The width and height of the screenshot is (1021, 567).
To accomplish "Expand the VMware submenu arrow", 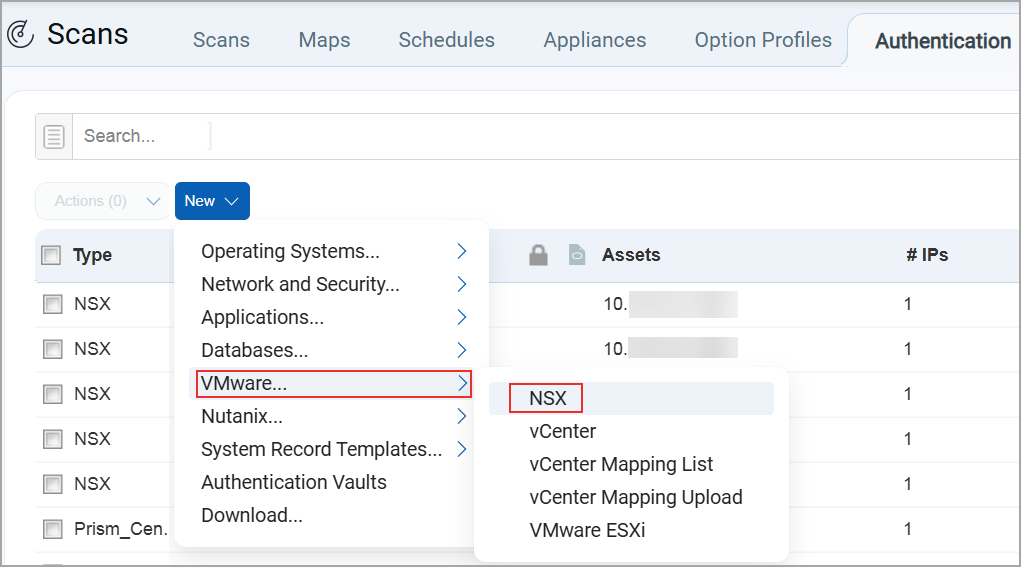I will (462, 383).
